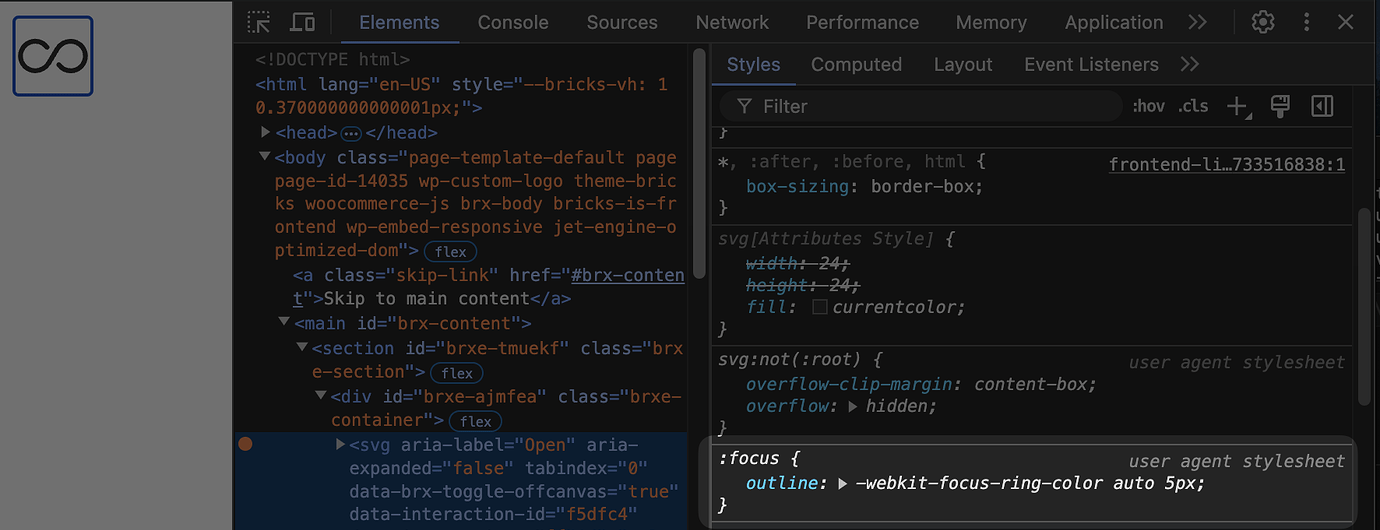Click the svg[Attributes Style] selector
1380x530 pixels.
826,239
